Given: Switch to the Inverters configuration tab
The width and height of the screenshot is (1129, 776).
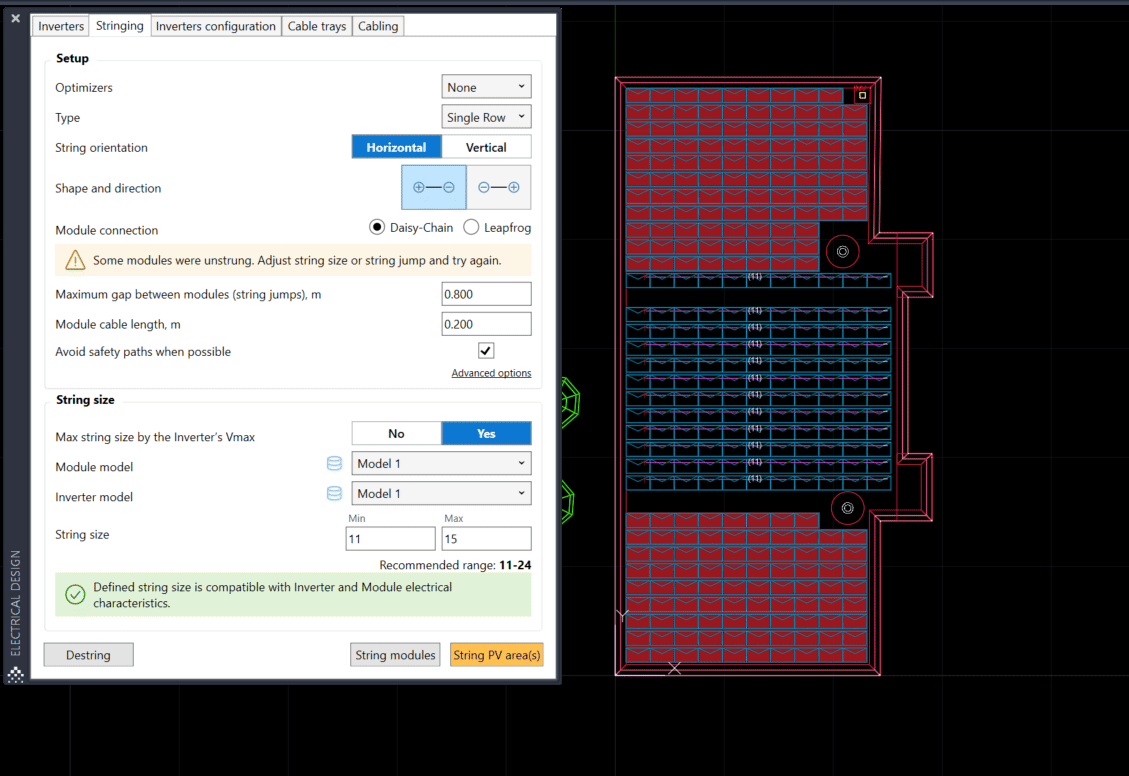Looking at the screenshot, I should (215, 25).
